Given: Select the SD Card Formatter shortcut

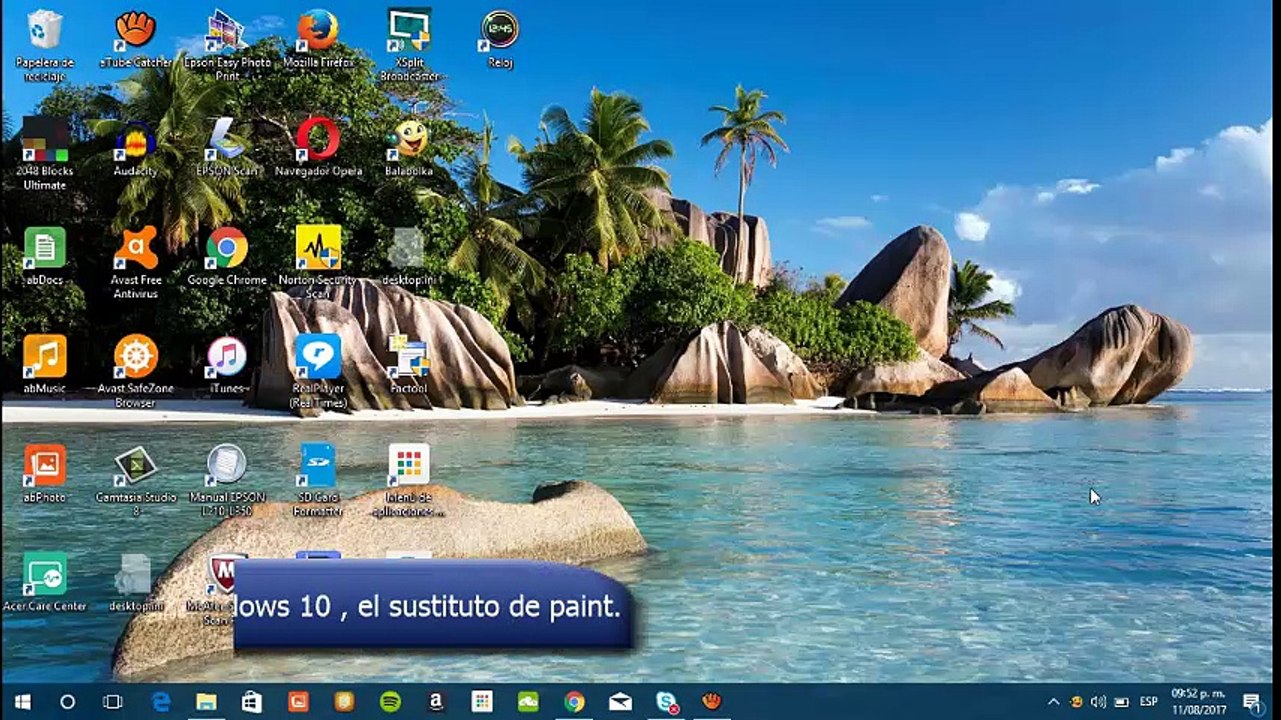Looking at the screenshot, I should [x=318, y=480].
